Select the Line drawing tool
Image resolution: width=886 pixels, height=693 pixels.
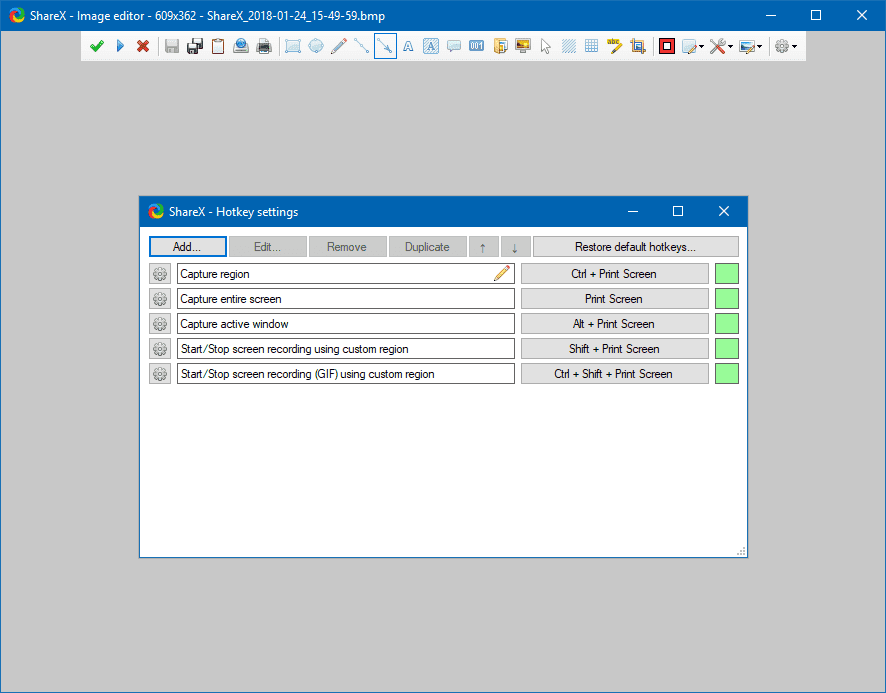tap(362, 46)
